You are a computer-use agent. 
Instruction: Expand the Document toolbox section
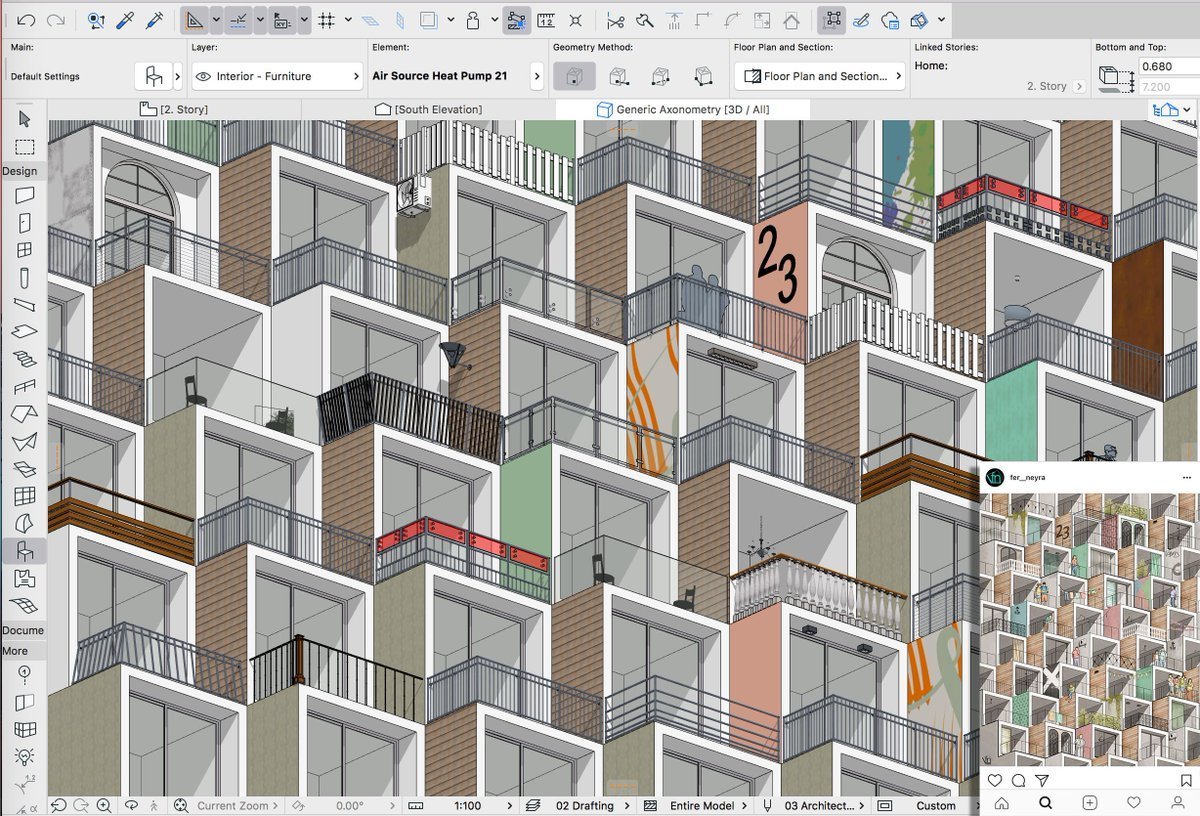click(x=22, y=630)
